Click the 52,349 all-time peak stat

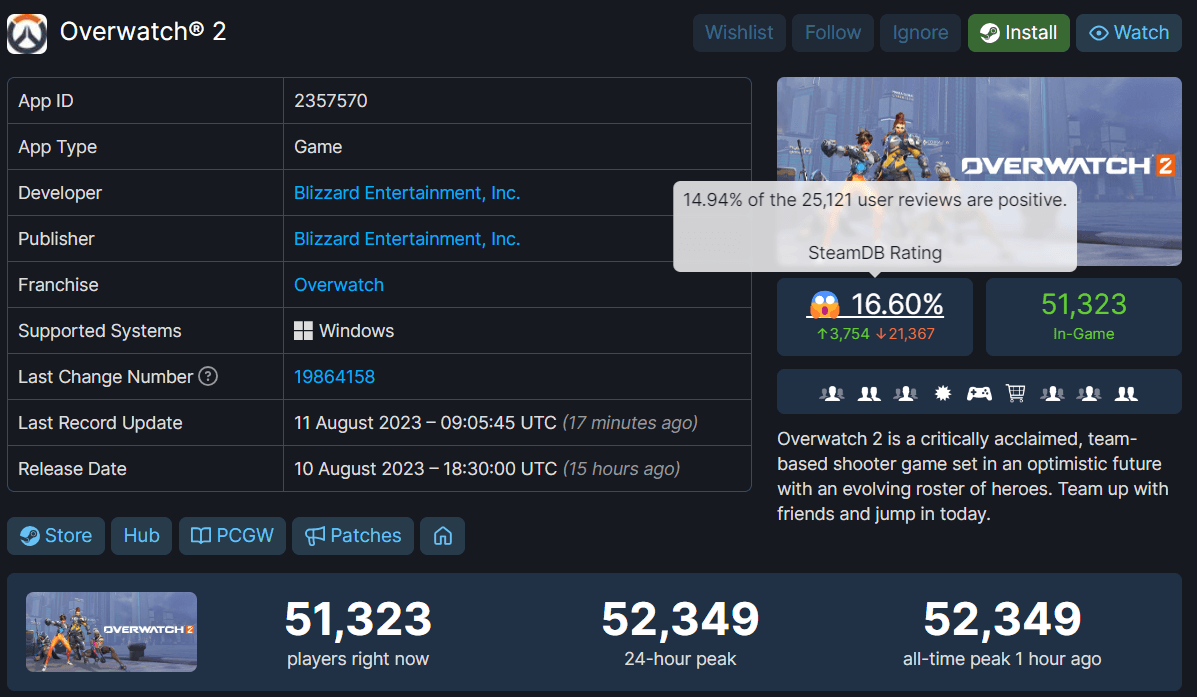[x=1002, y=632]
